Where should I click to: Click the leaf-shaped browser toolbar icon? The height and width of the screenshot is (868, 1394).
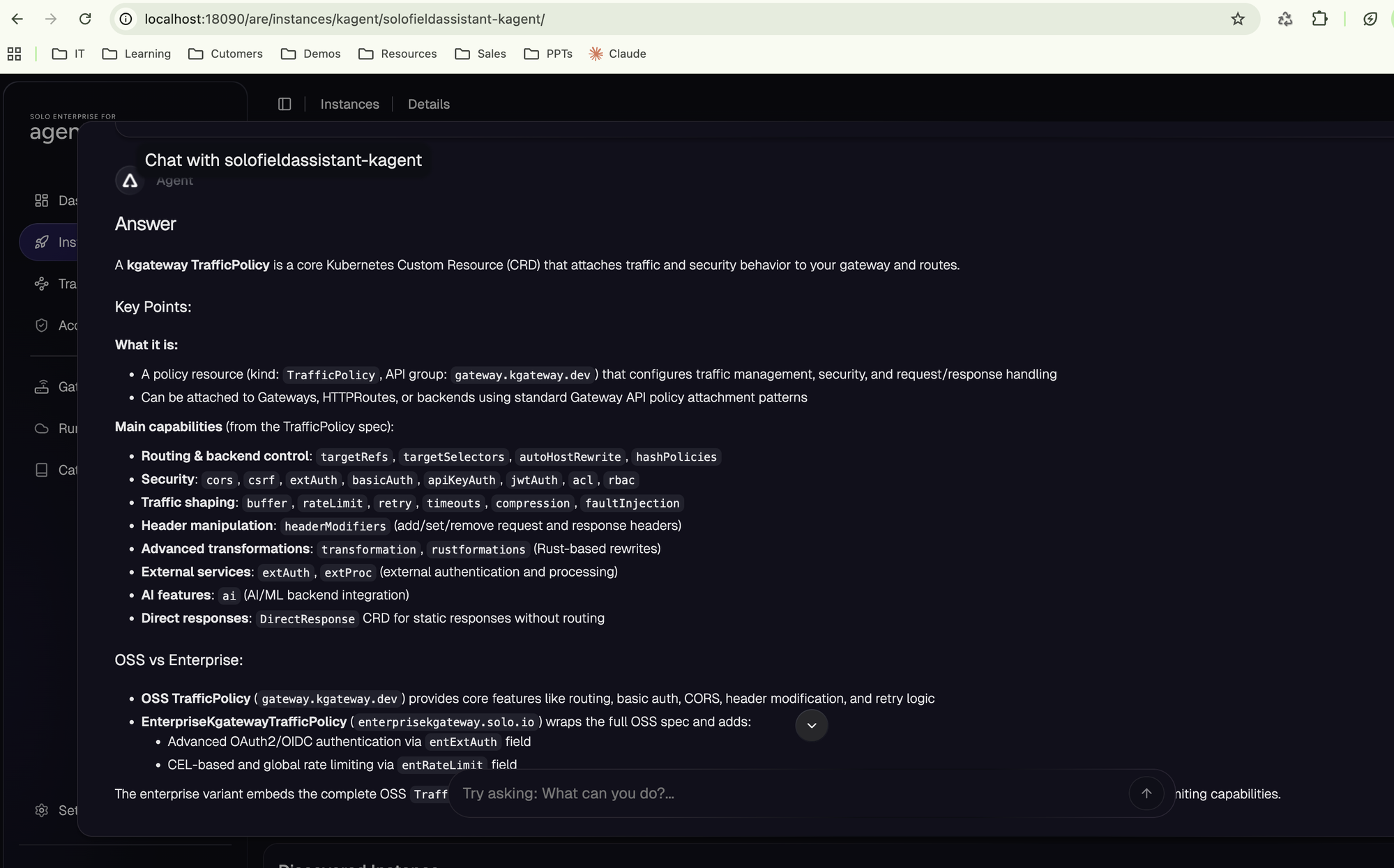tap(1370, 19)
